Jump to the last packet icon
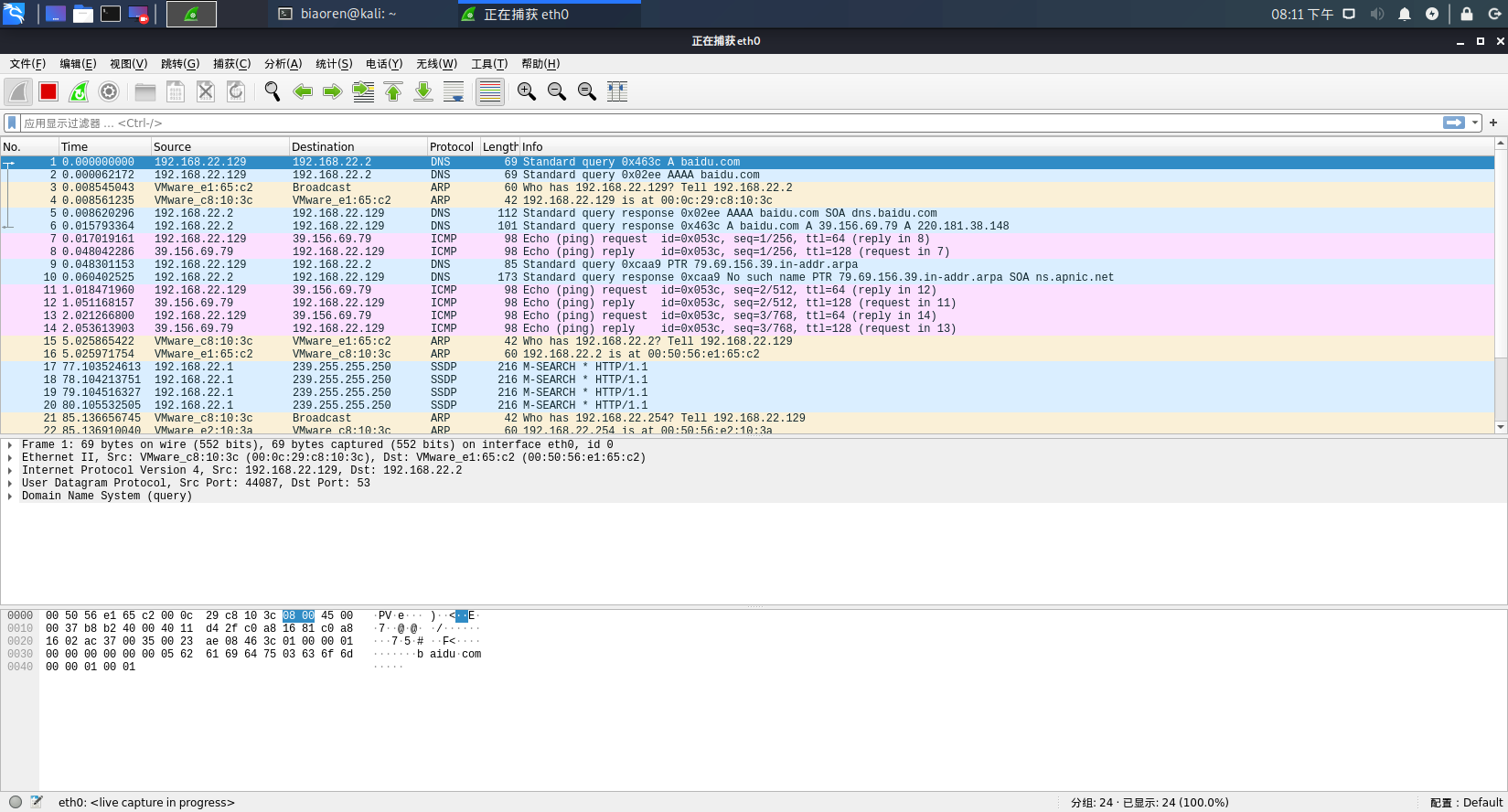Screen dimensions: 1508x812 pos(423,91)
